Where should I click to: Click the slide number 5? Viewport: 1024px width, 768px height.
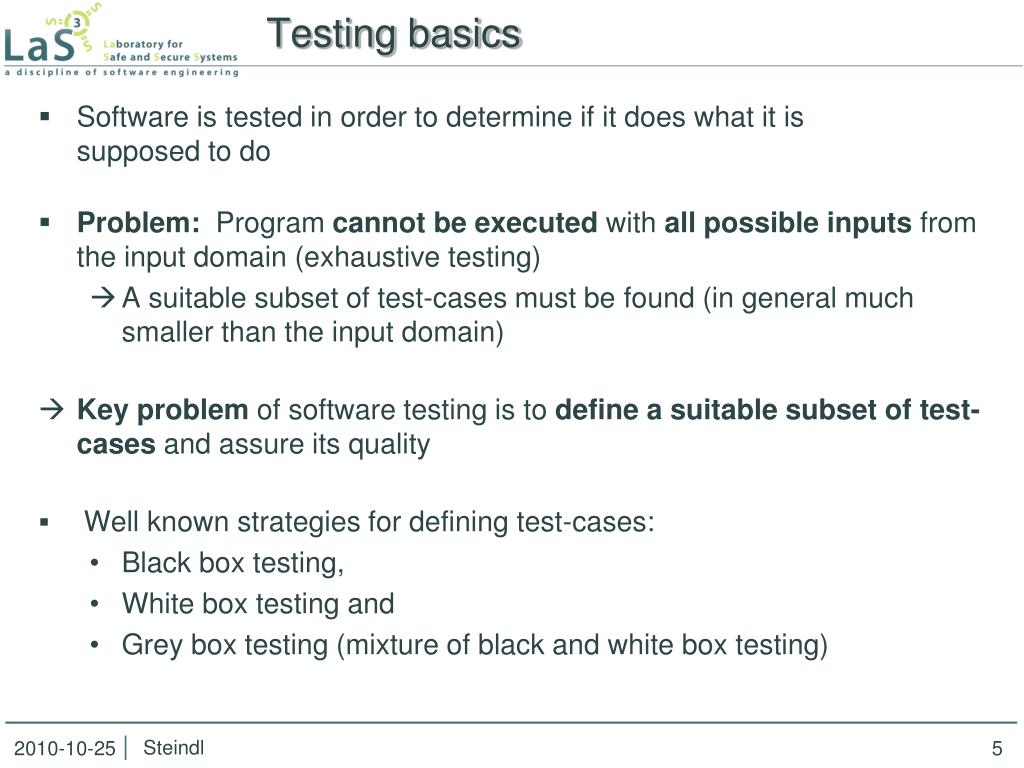pyautogui.click(x=997, y=748)
